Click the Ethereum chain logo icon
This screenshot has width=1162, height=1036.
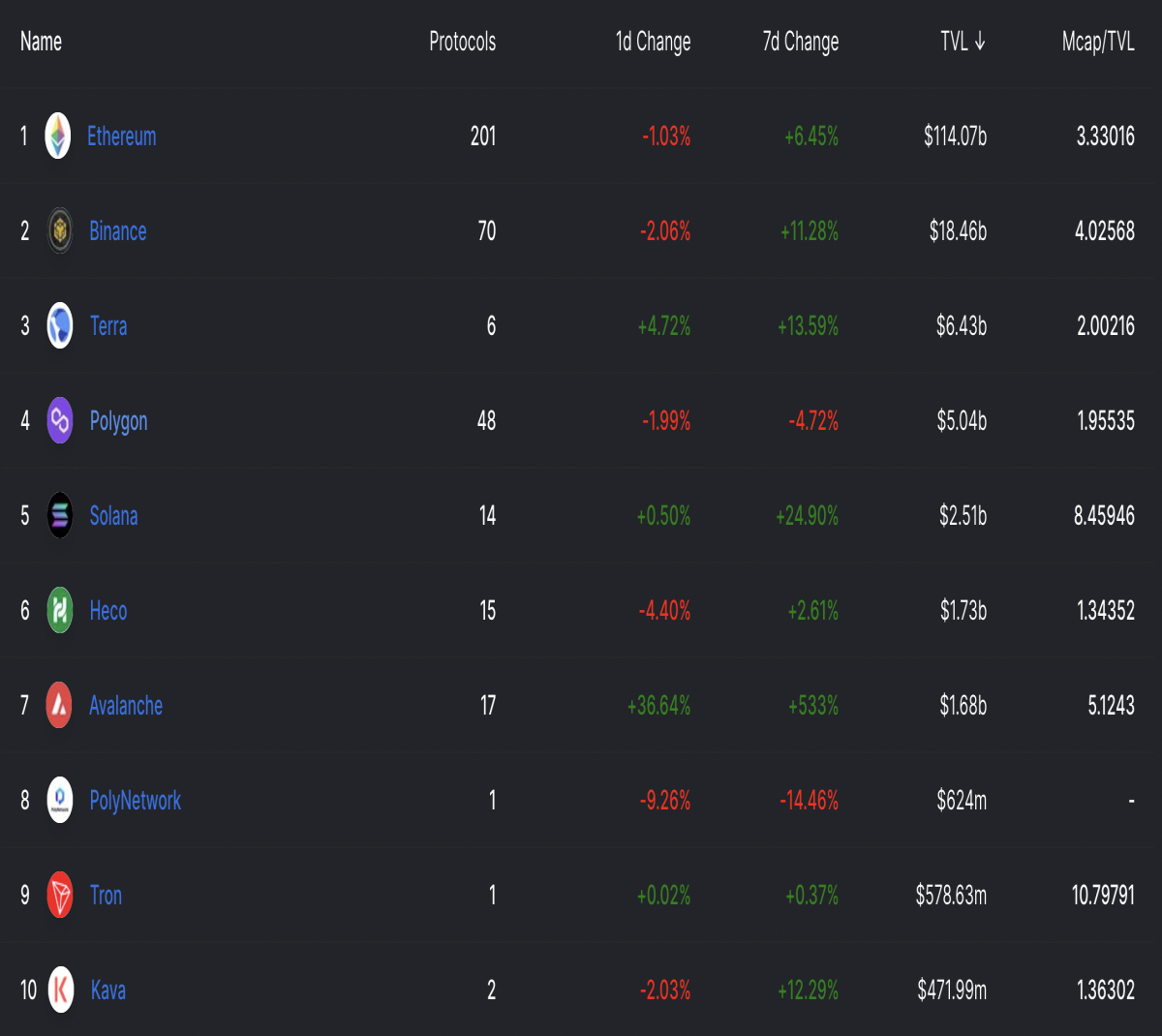[58, 137]
